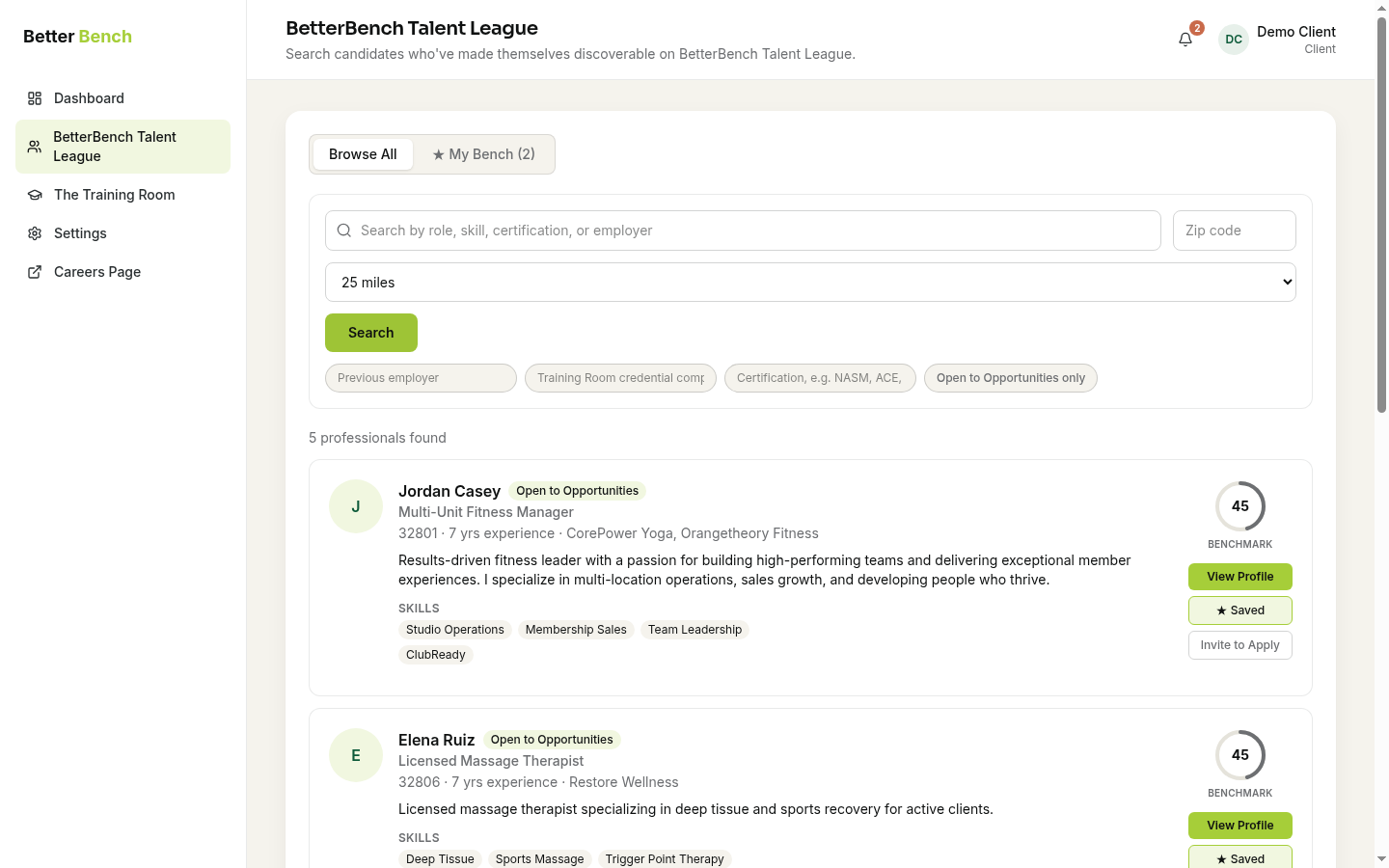Click the search magnifier icon
The width and height of the screenshot is (1389, 868).
[344, 231]
